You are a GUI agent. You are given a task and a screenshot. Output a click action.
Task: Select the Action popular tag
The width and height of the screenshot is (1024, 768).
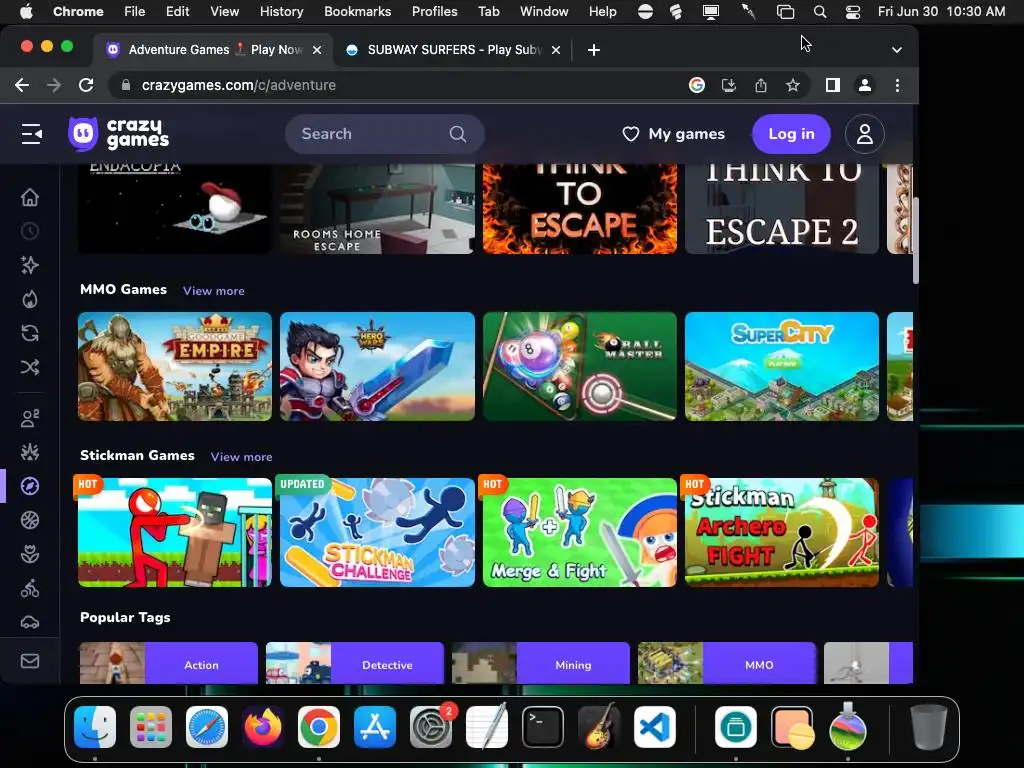[168, 664]
